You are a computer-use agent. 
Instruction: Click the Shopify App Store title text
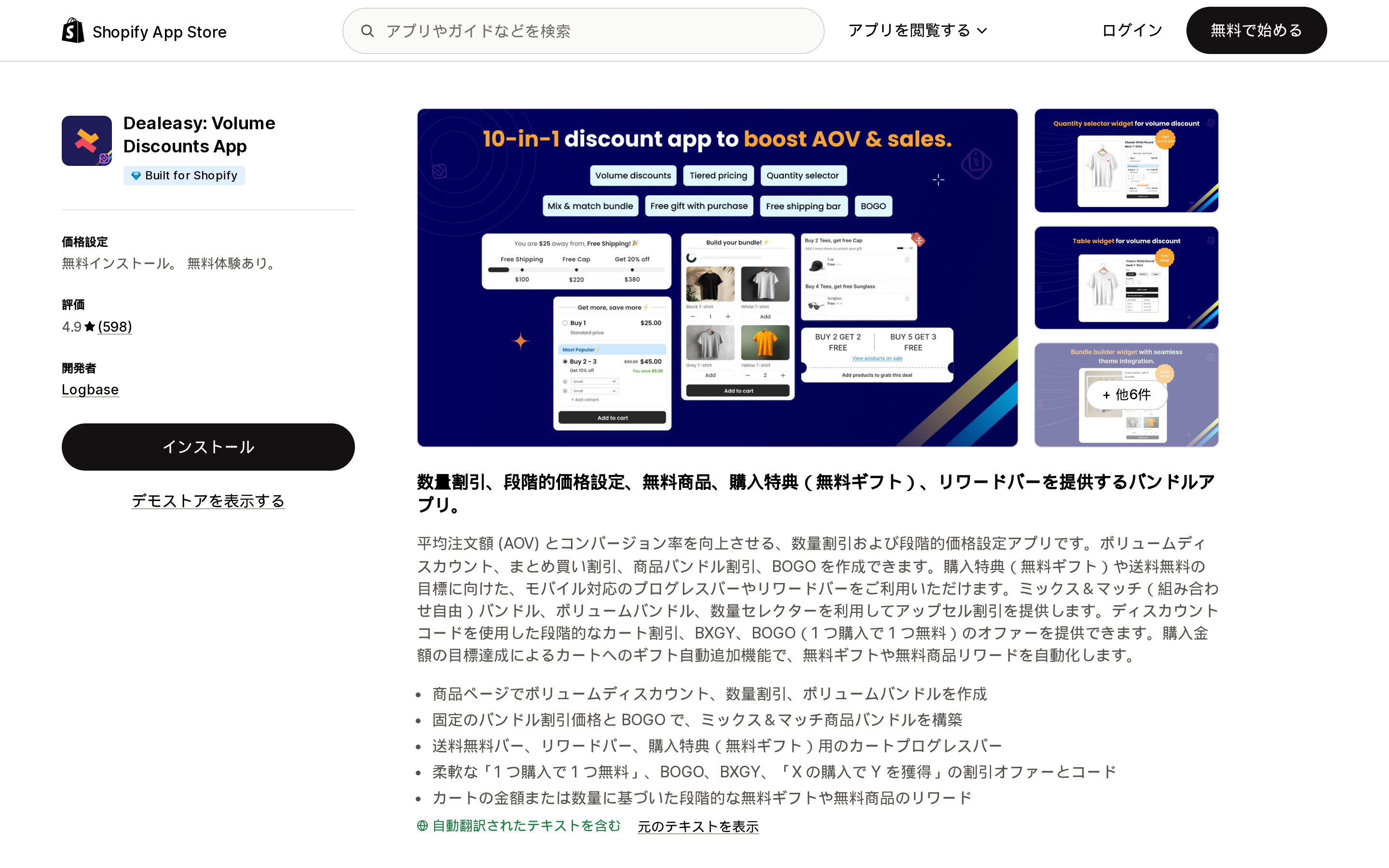coord(160,31)
